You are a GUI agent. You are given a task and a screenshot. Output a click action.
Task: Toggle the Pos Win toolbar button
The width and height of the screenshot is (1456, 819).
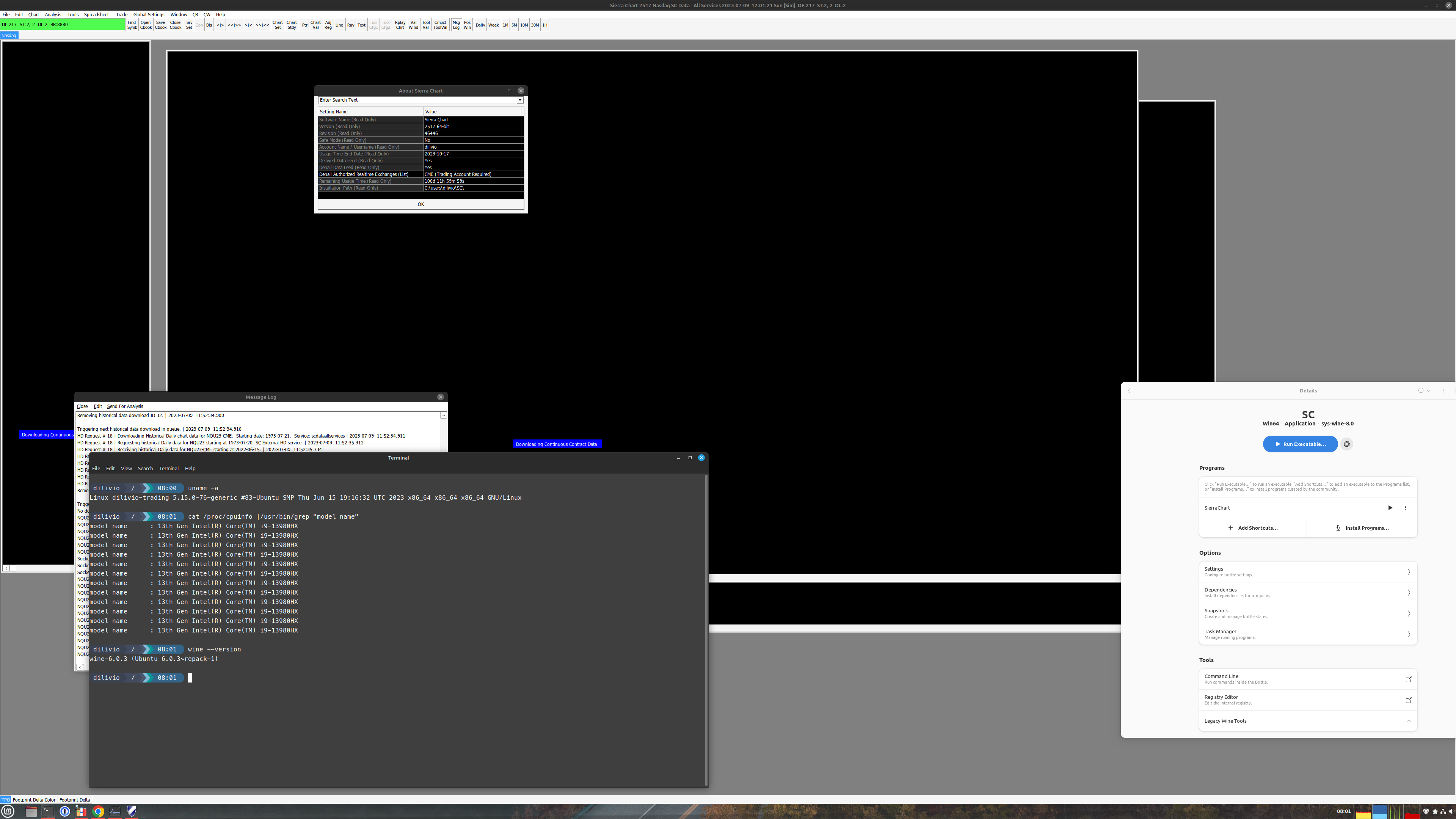tap(467, 25)
